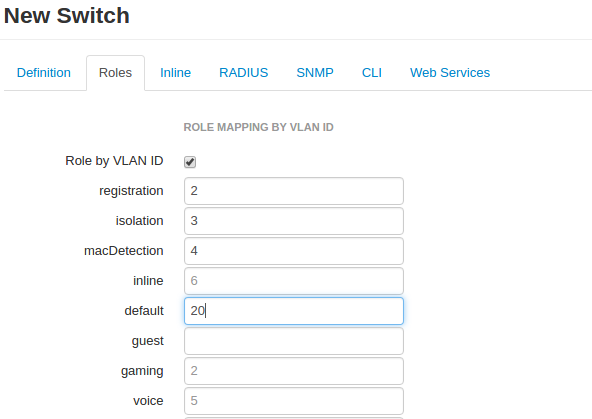The width and height of the screenshot is (592, 419).
Task: Focus the registration VLAN input field
Action: point(294,191)
